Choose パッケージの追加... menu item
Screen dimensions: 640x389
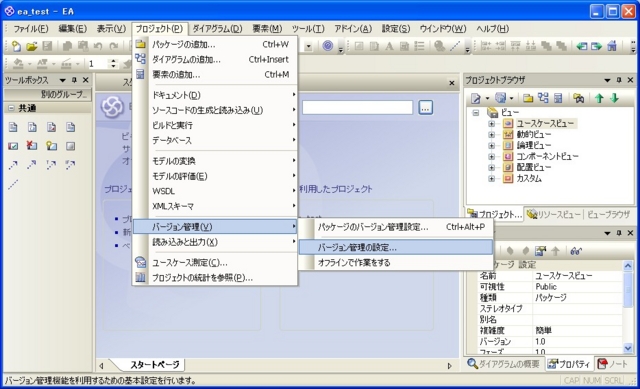215,44
